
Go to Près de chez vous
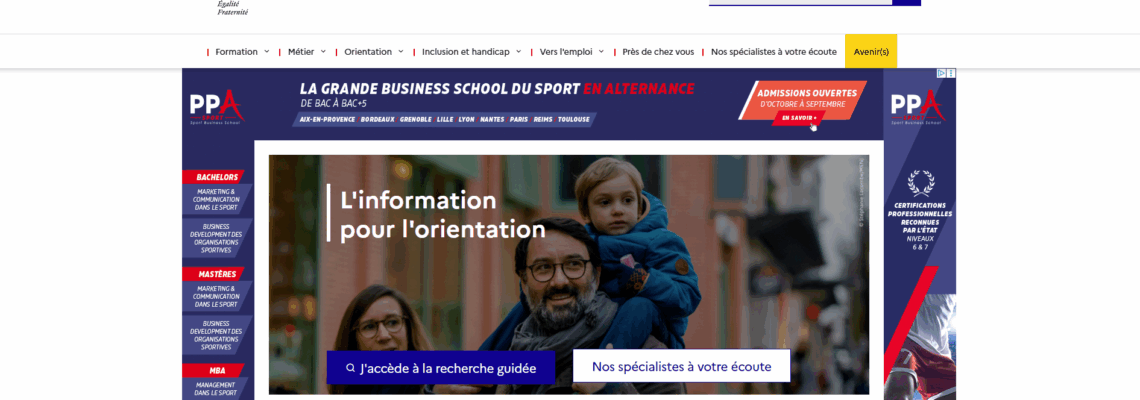tap(658, 52)
